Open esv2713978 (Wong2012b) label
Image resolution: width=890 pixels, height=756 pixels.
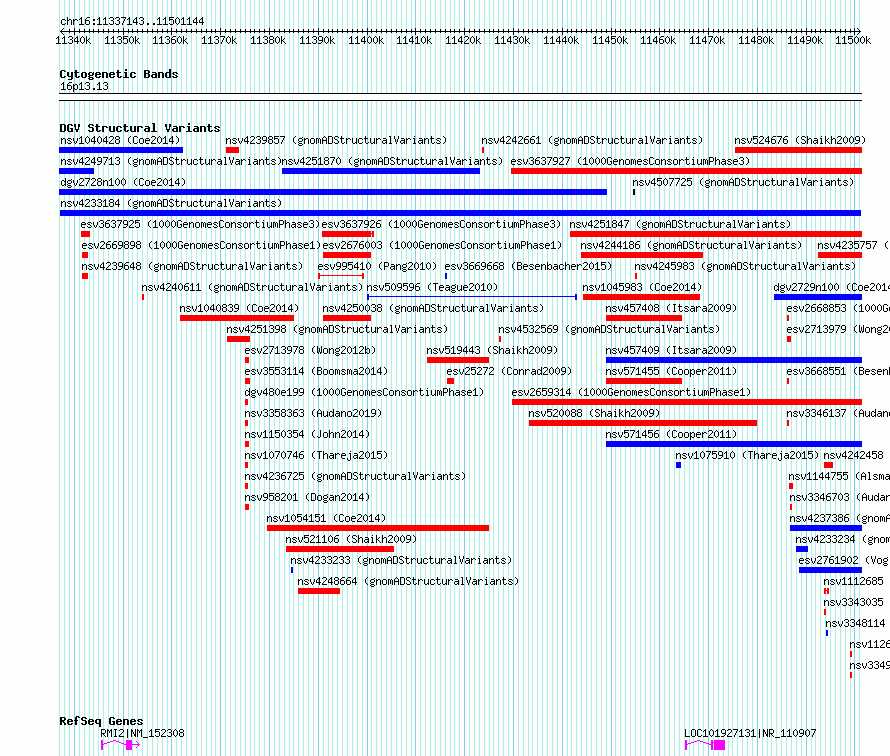[x=310, y=350]
